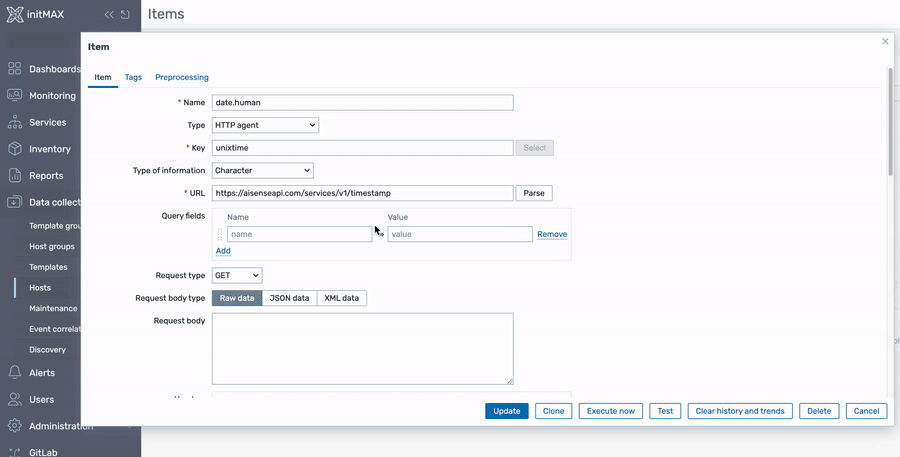
Task: Click Remove link in query fields
Action: 552,234
